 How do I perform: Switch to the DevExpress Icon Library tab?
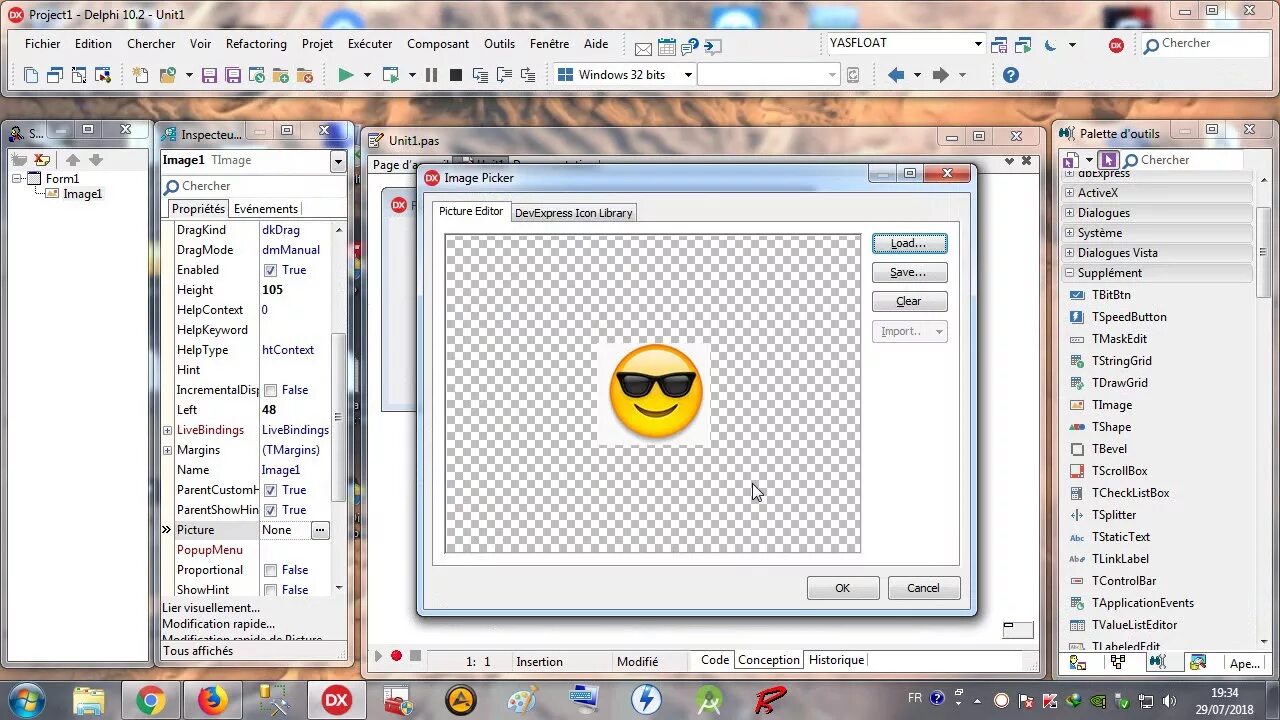[573, 213]
